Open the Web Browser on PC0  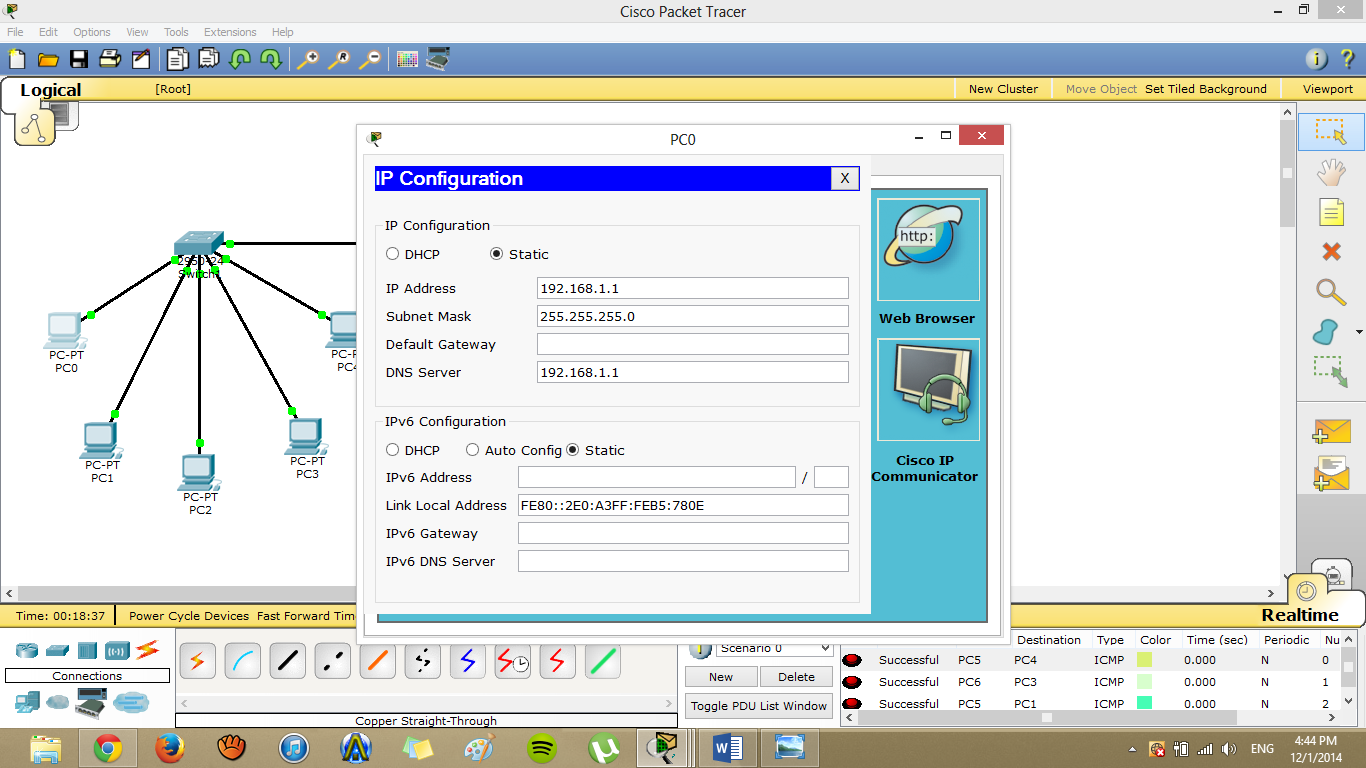pos(926,248)
